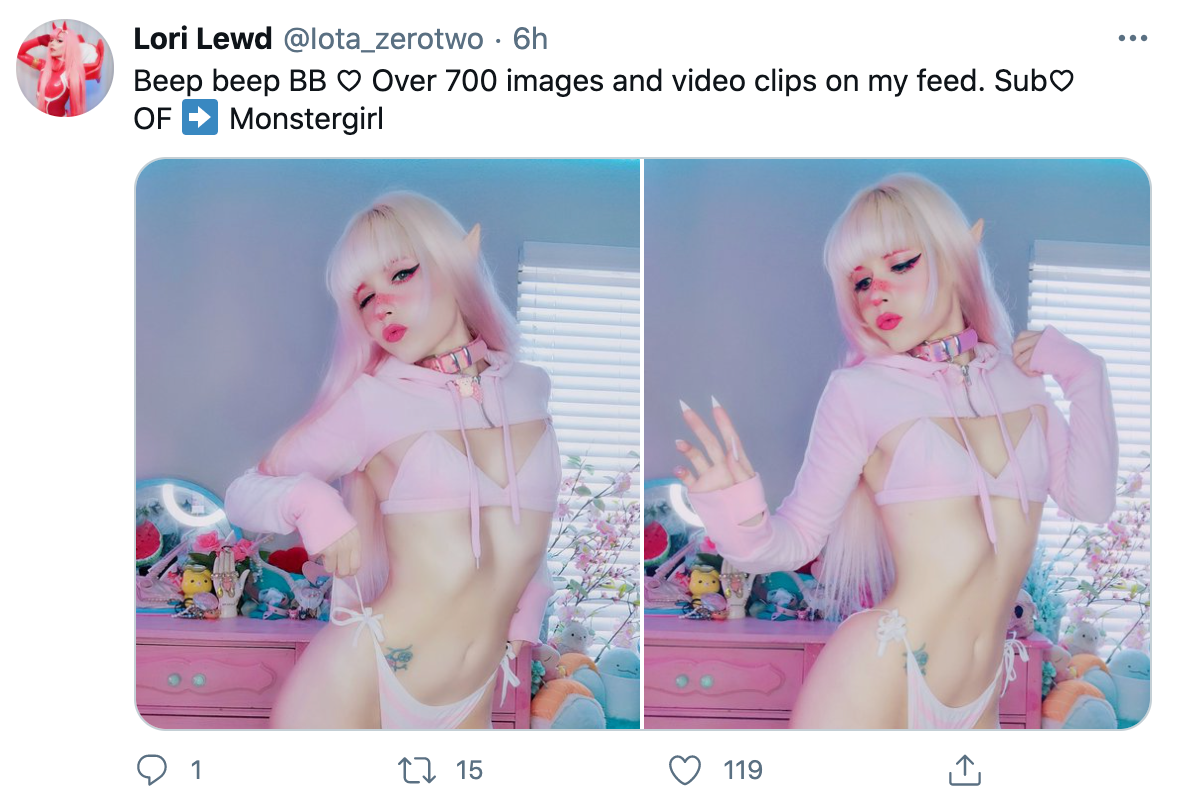Visit the Lori Lewd display name link

click(202, 39)
